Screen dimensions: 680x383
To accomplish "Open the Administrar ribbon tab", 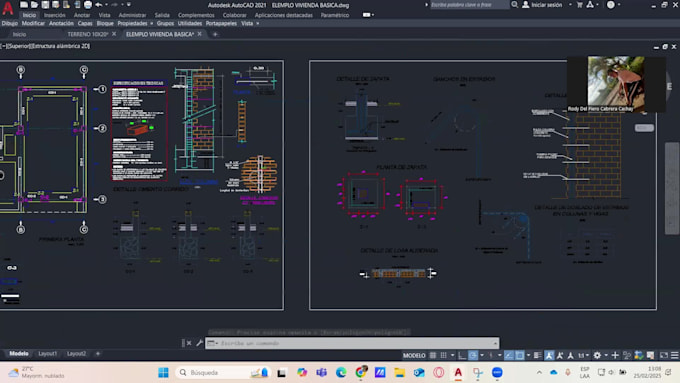I will coord(132,15).
